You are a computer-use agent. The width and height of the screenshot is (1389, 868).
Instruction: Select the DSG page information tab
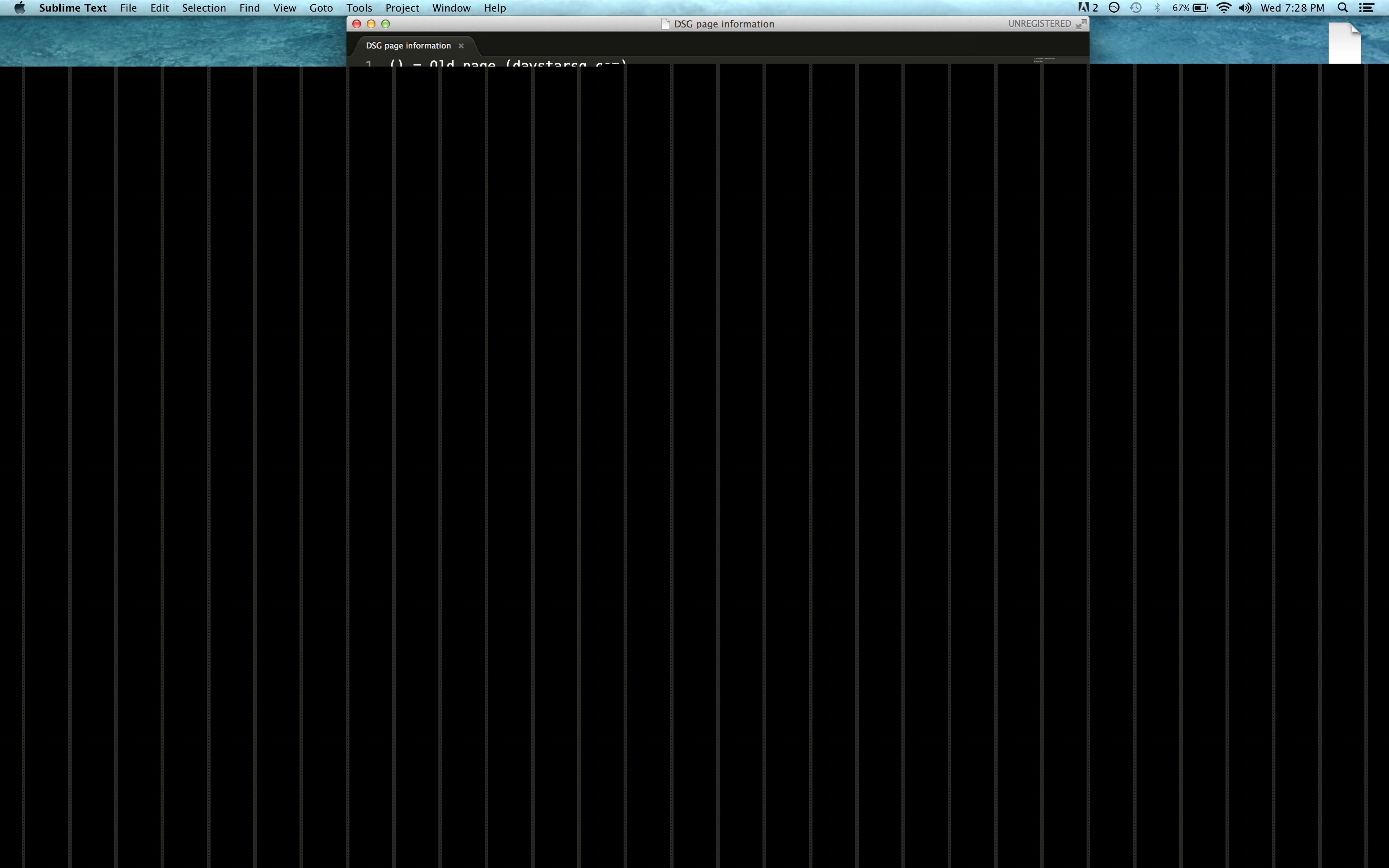click(x=408, y=46)
